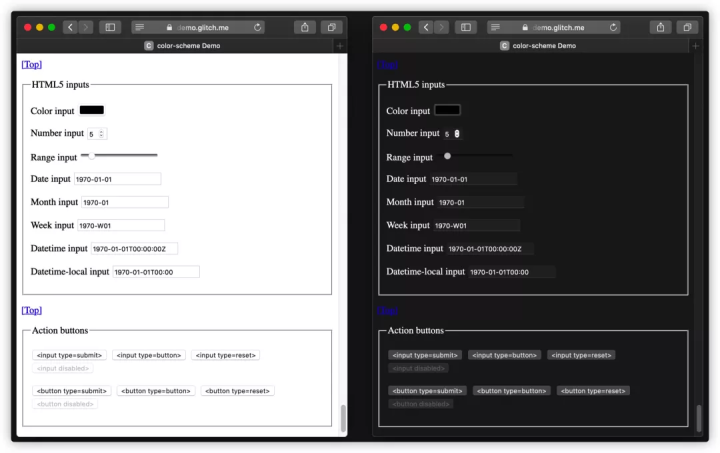
Task: Reload the page in the dark window
Action: coord(614,27)
